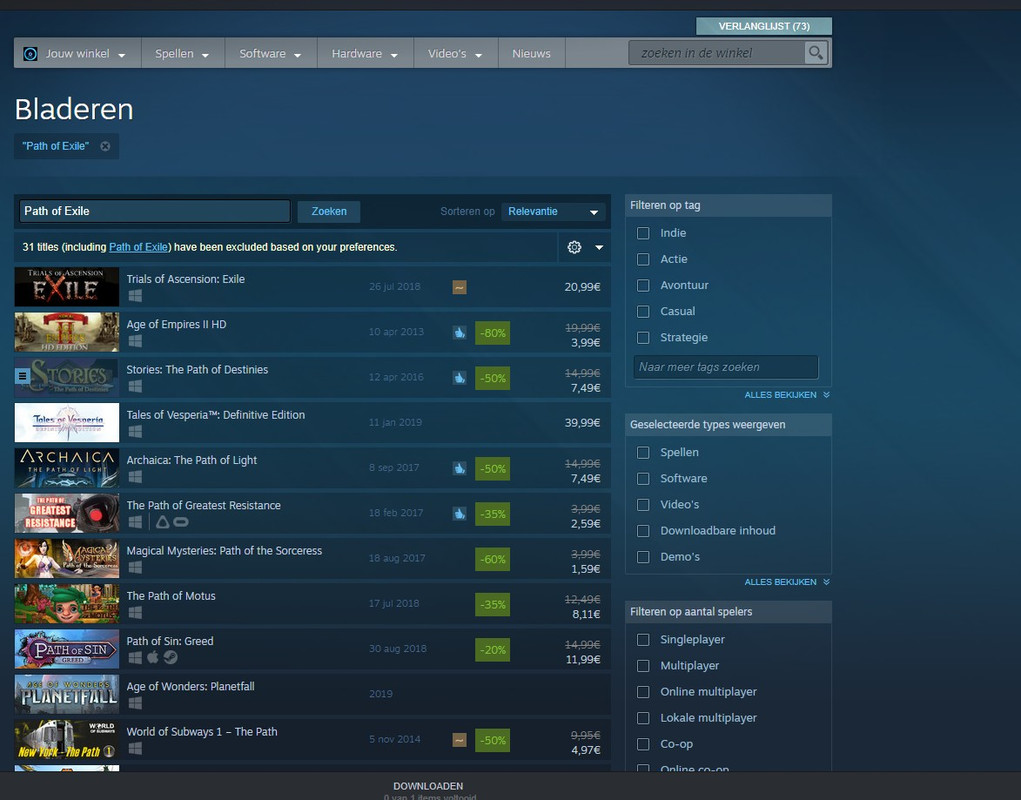Screen dimensions: 1021x800
Task: Click the Naar meer tags zoeken field
Action: [725, 367]
